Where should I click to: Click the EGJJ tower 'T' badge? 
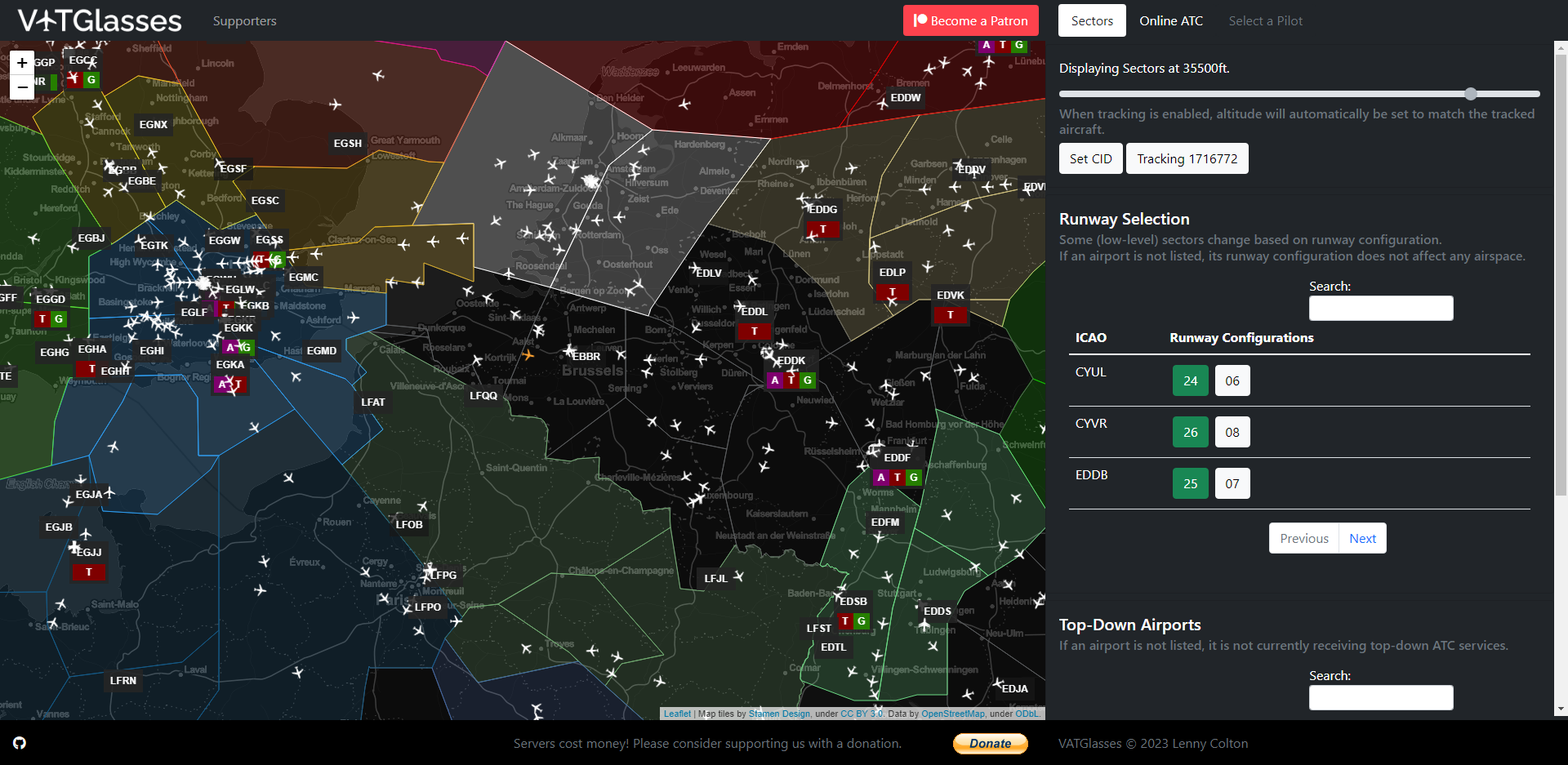pyautogui.click(x=89, y=572)
